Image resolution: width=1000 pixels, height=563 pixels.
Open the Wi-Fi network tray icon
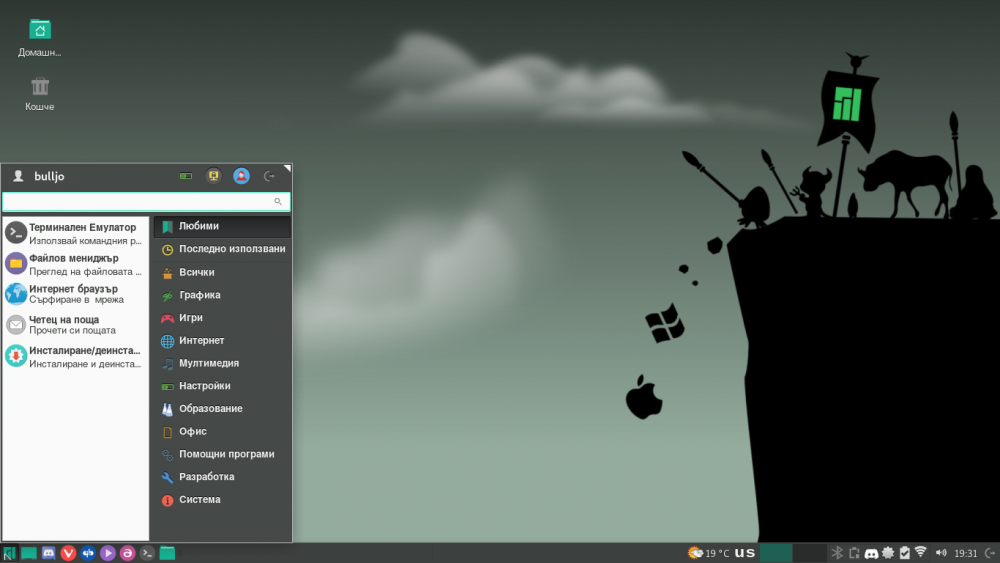pyautogui.click(x=920, y=552)
